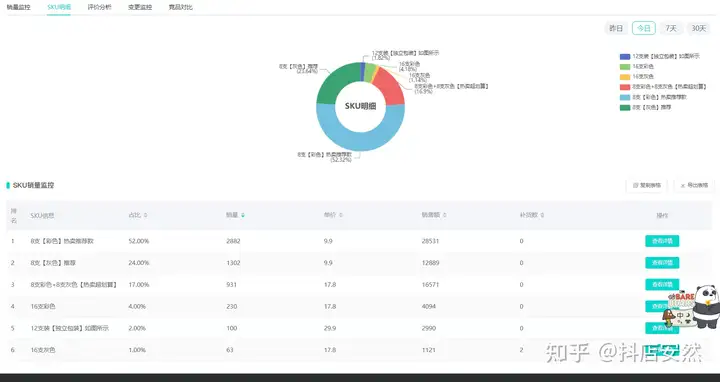Click the SKU销量监控 section heading
720x382 pixels.
tap(33, 185)
